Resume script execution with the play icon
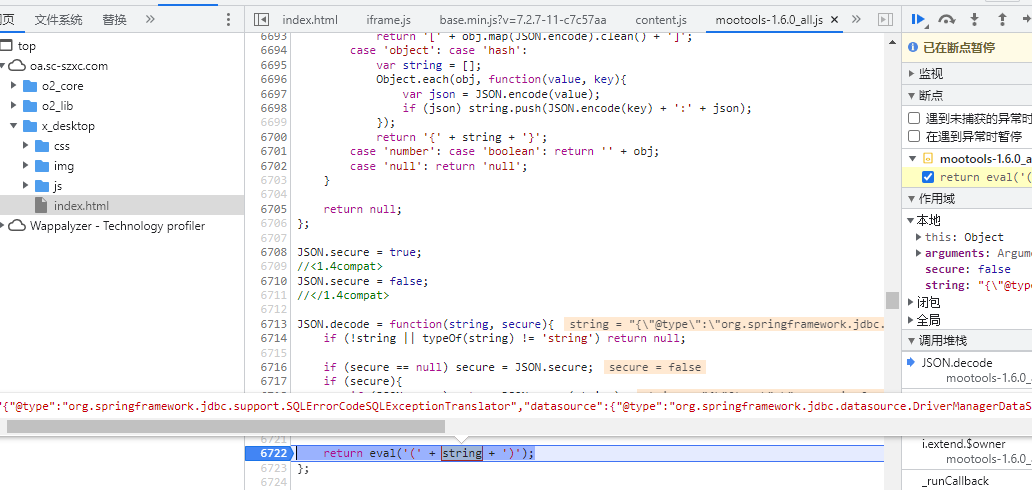 click(918, 19)
